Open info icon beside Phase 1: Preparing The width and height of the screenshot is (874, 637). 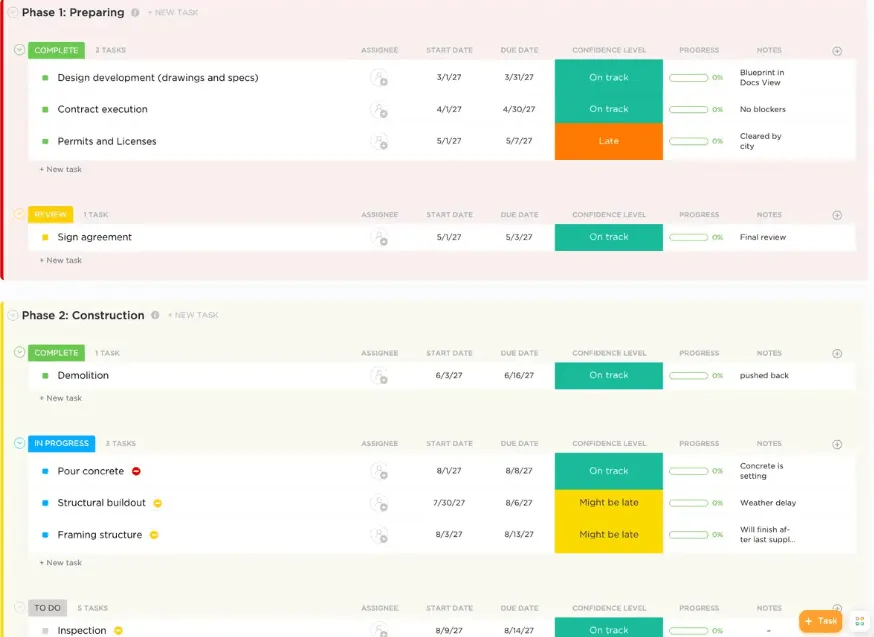point(135,12)
